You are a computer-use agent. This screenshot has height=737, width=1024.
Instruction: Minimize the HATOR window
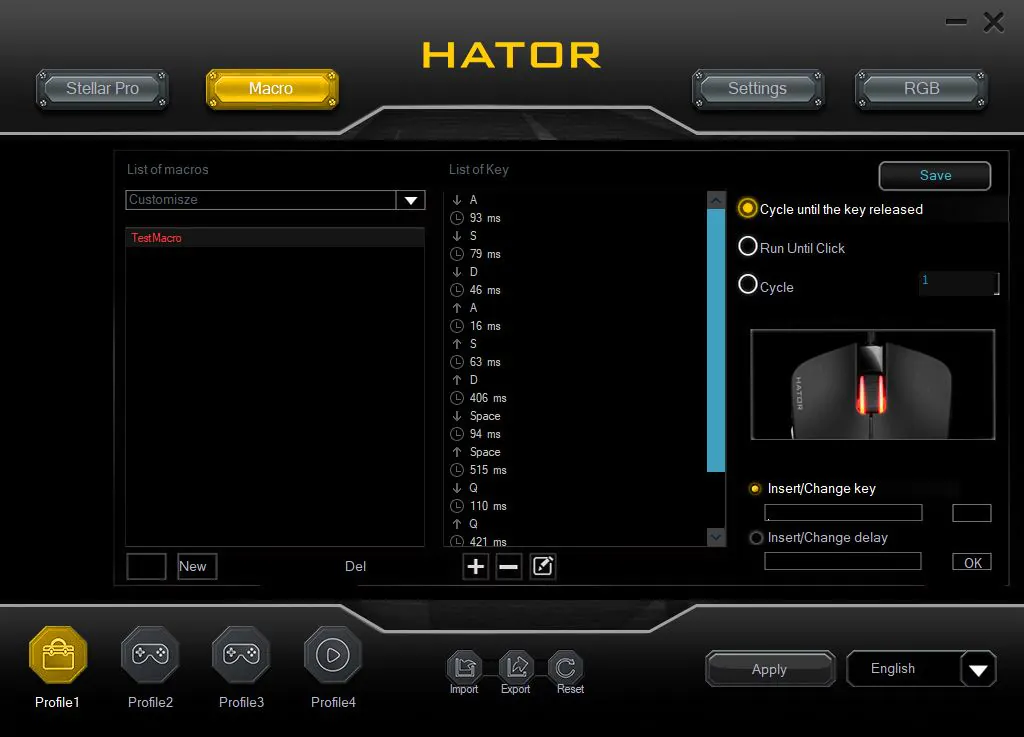tap(956, 22)
